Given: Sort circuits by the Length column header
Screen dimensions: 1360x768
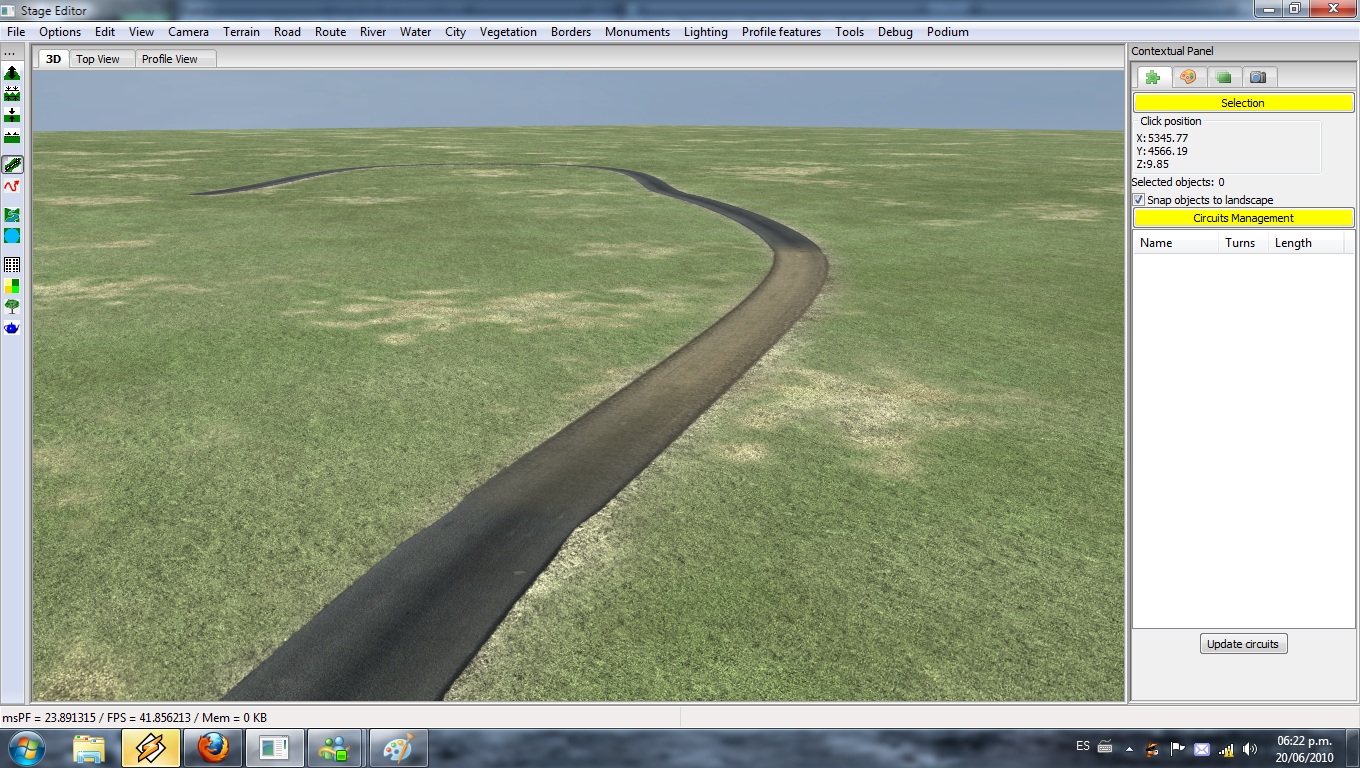Looking at the screenshot, I should pos(1293,243).
